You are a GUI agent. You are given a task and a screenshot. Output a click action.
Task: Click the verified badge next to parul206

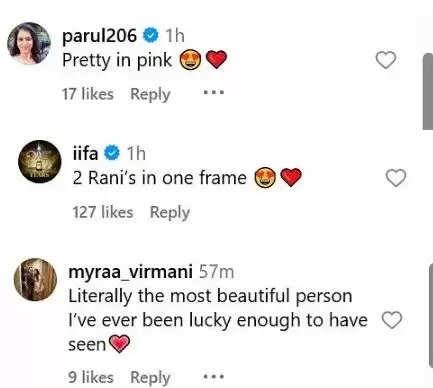(151, 35)
